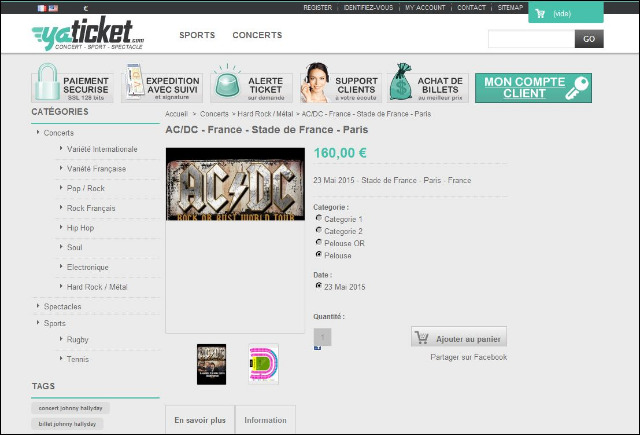Click the GO search button
Screen dimensions: 640x435
coord(589,39)
